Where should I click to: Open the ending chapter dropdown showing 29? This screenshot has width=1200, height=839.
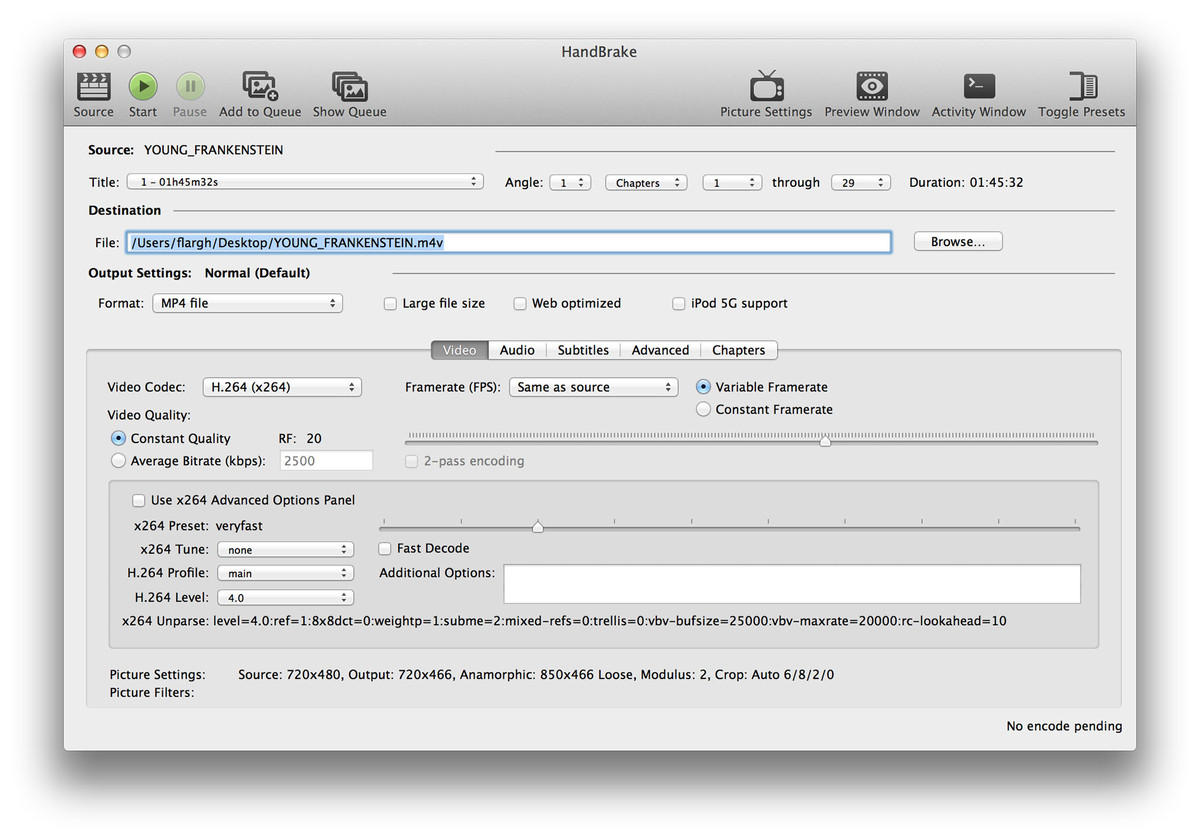pos(861,183)
